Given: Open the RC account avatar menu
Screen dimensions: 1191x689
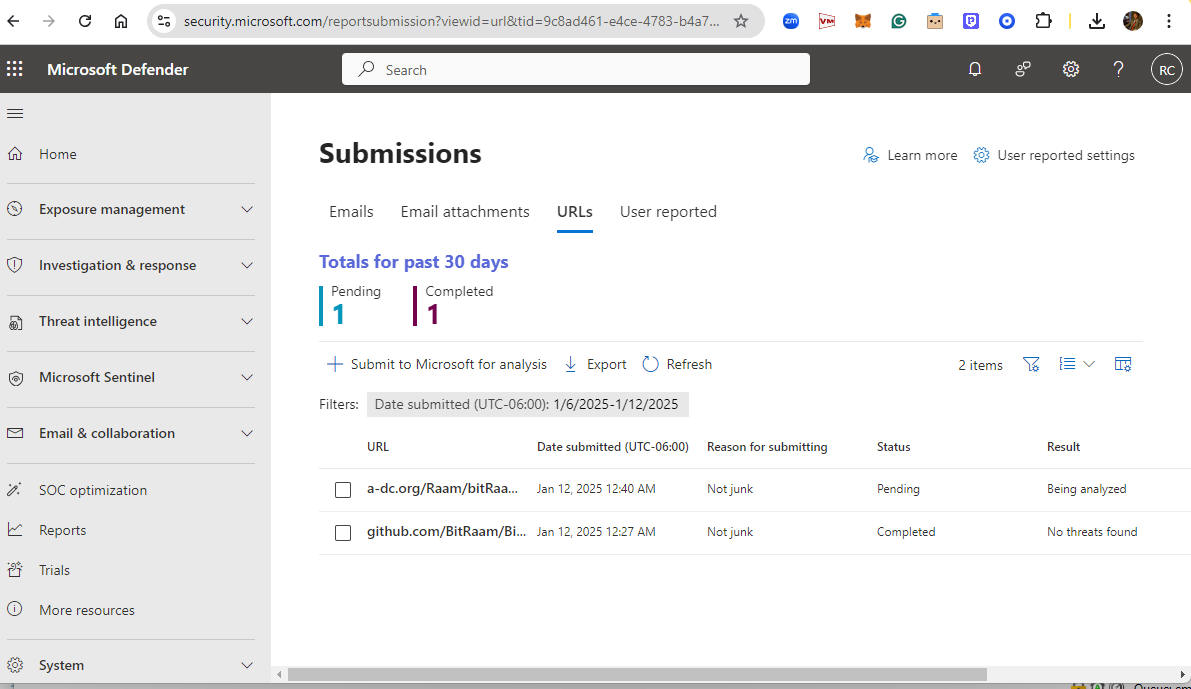Looking at the screenshot, I should click(1167, 70).
